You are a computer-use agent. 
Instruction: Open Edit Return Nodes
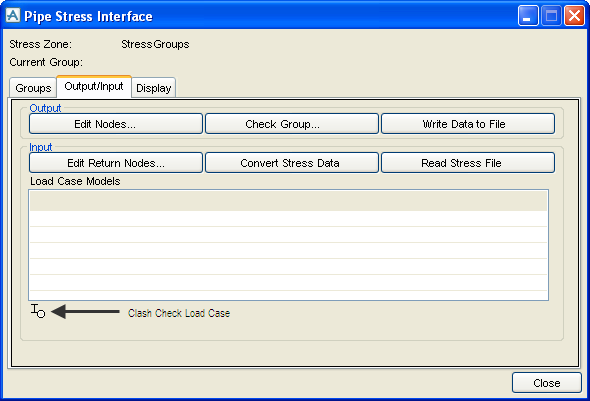coord(116,163)
